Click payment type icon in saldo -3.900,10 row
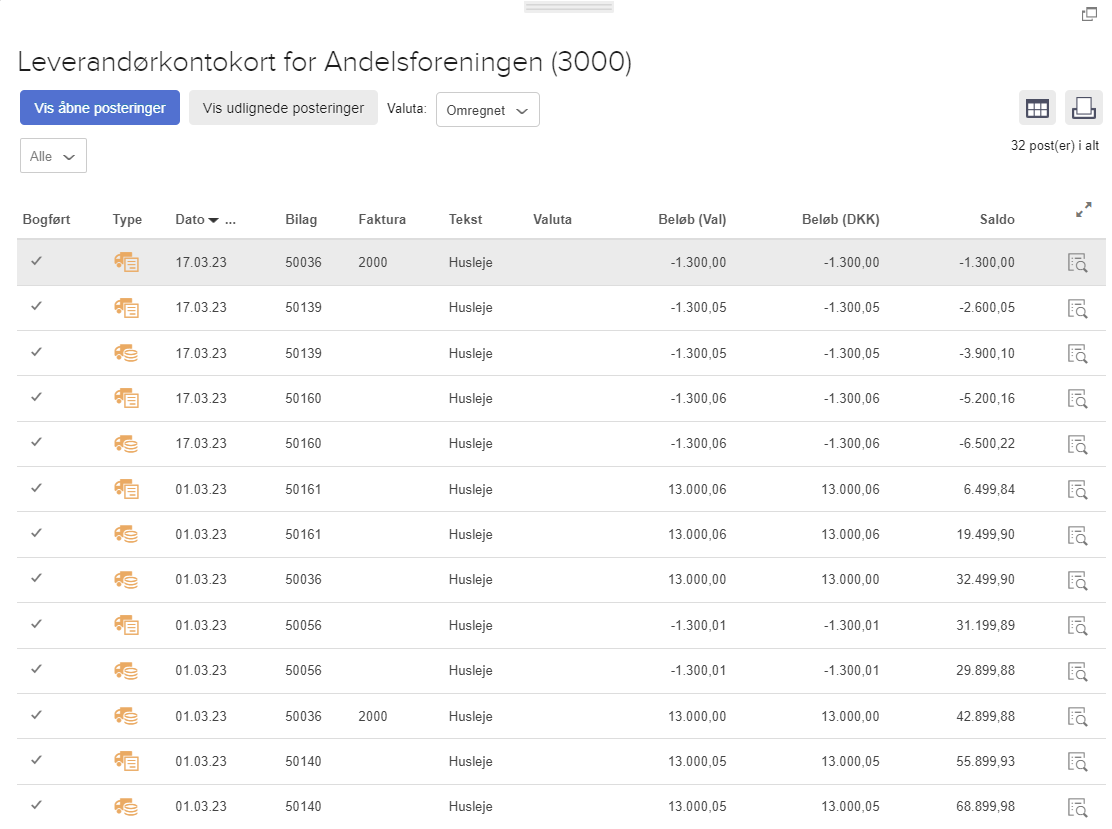Image resolution: width=1112 pixels, height=829 pixels. pos(126,353)
